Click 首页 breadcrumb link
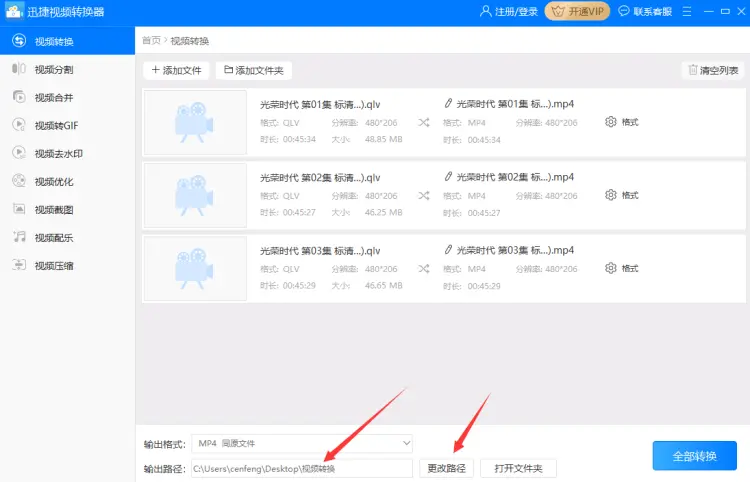 tap(151, 41)
